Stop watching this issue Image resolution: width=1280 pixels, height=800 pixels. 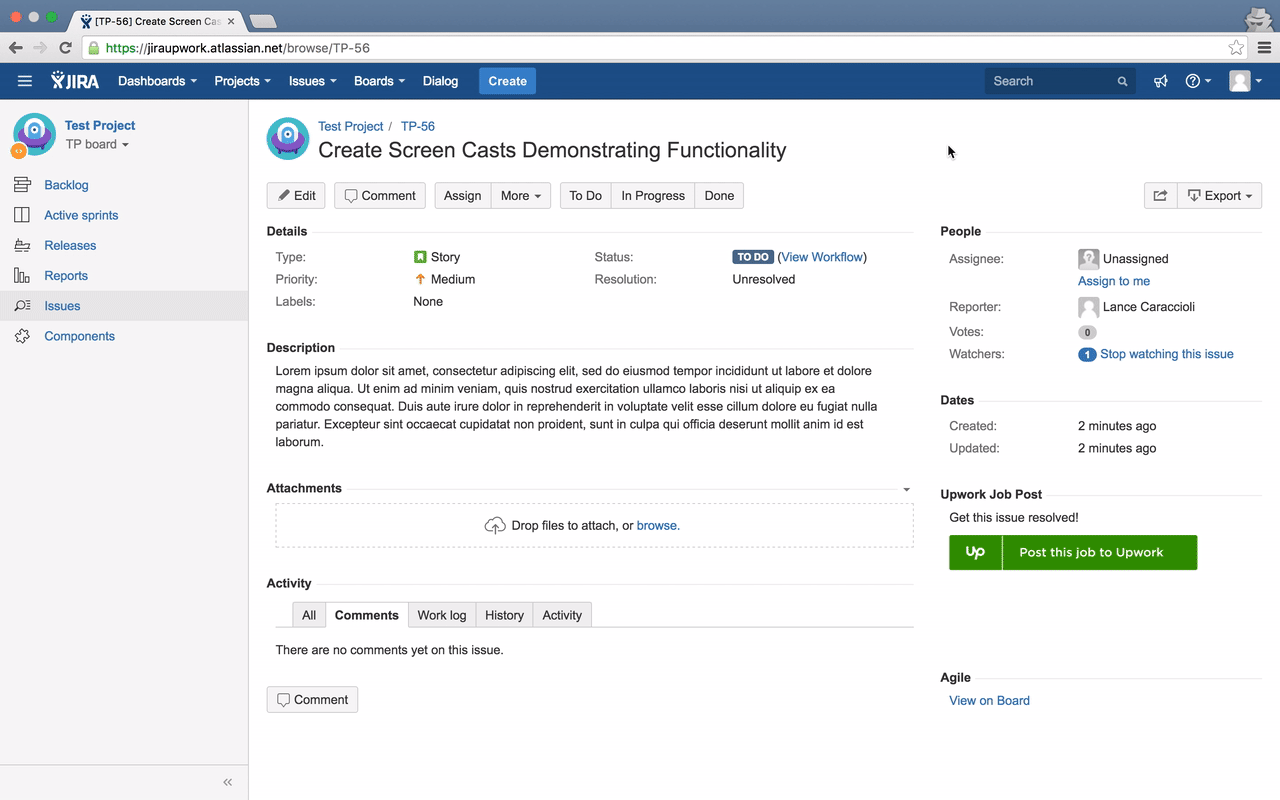pos(1166,354)
